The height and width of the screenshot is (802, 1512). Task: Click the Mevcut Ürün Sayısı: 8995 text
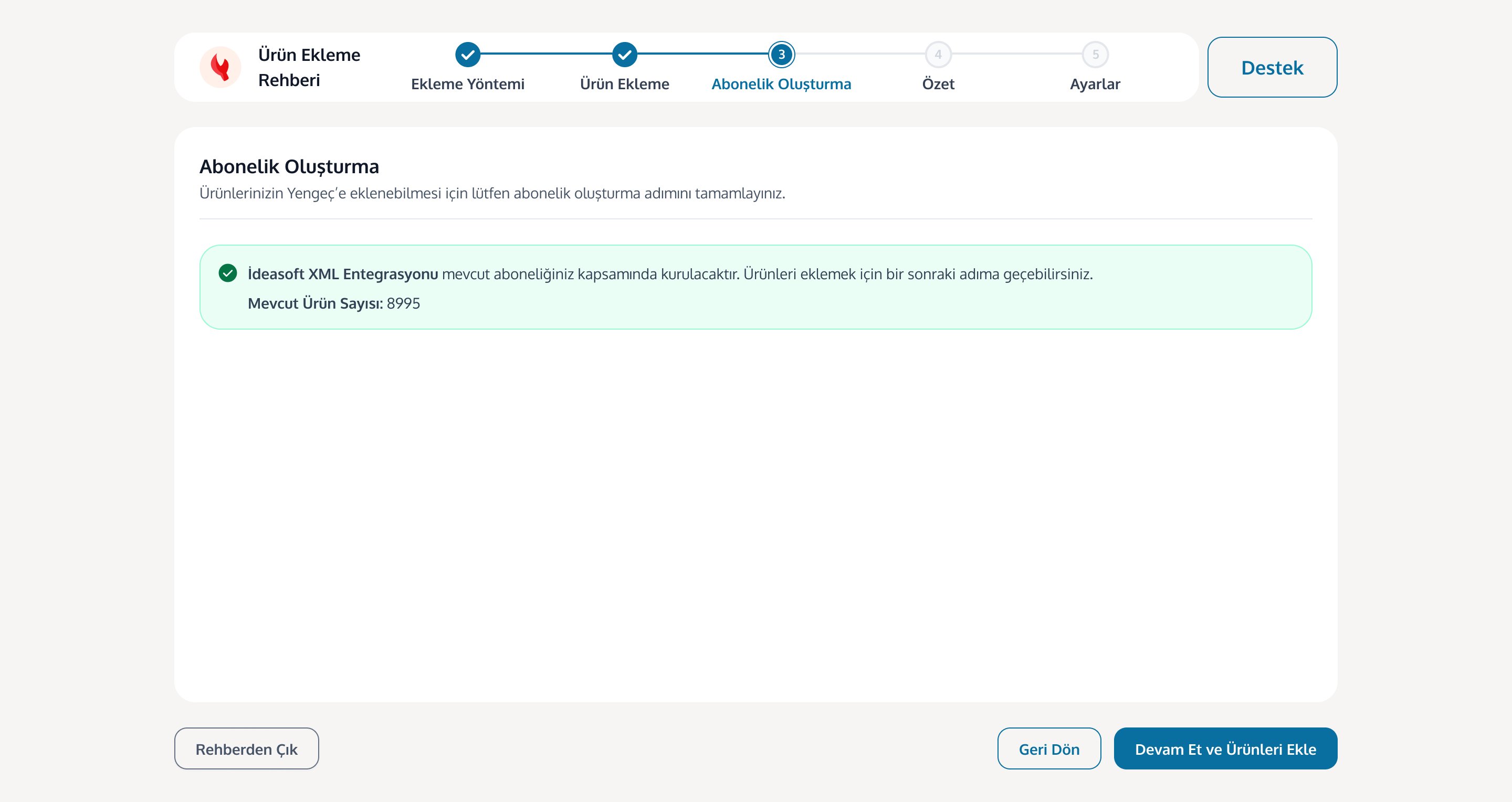click(x=334, y=303)
